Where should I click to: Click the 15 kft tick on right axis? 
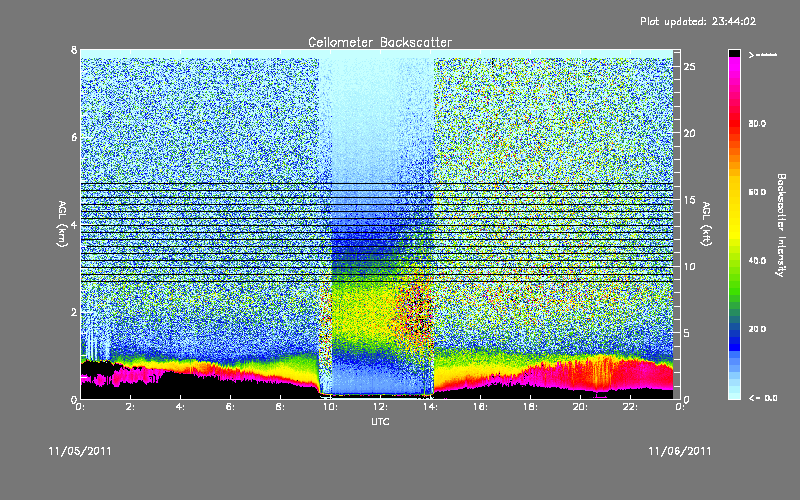689,199
